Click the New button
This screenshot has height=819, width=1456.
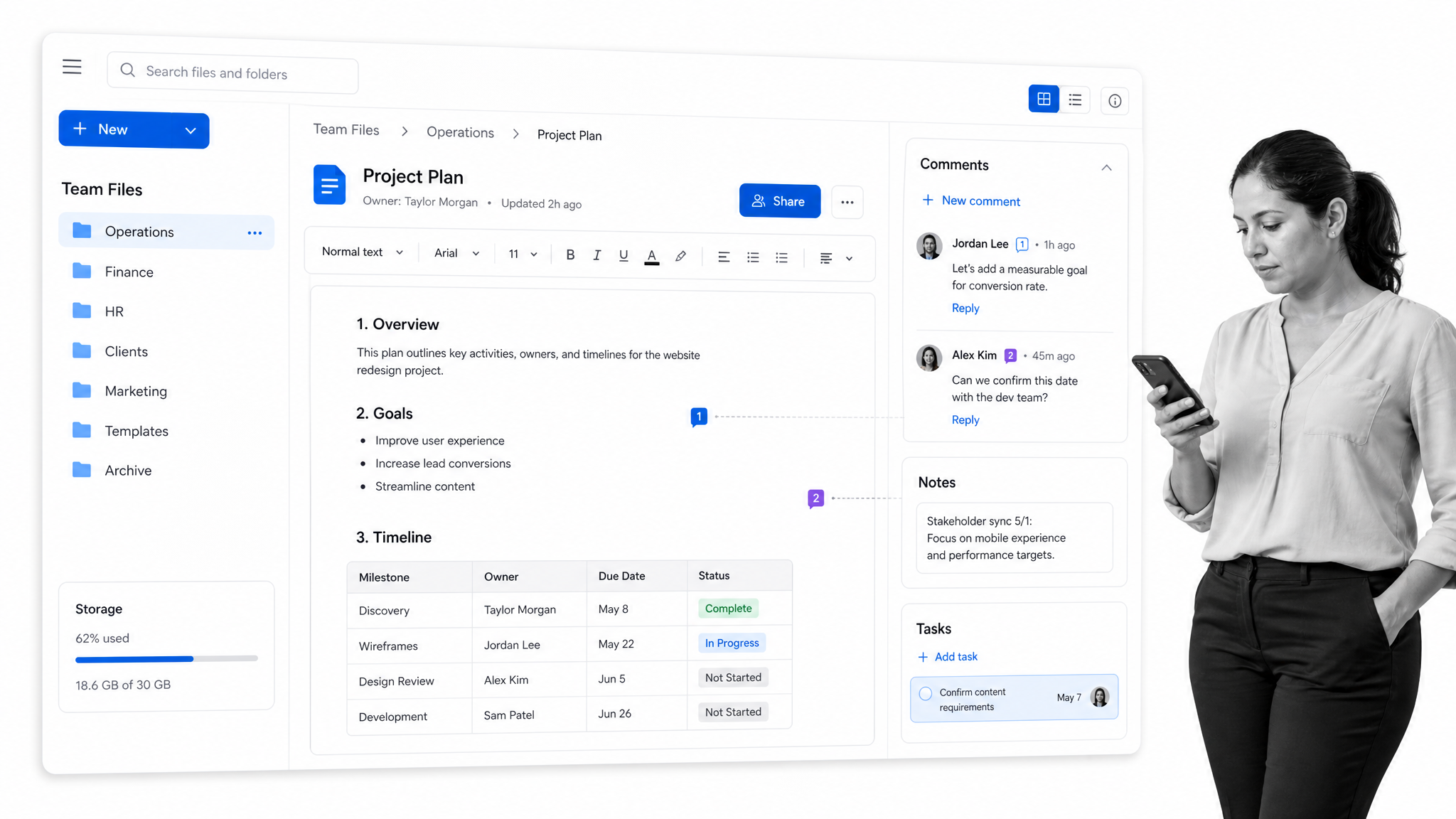(x=134, y=130)
